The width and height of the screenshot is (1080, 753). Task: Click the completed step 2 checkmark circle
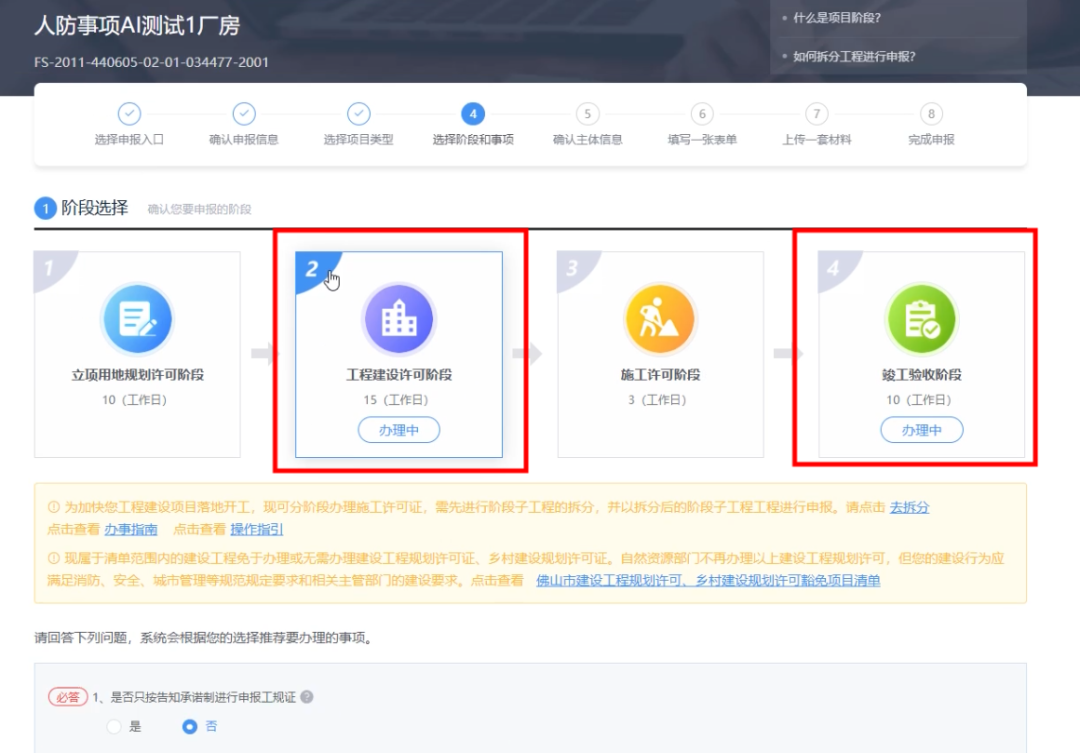click(244, 114)
